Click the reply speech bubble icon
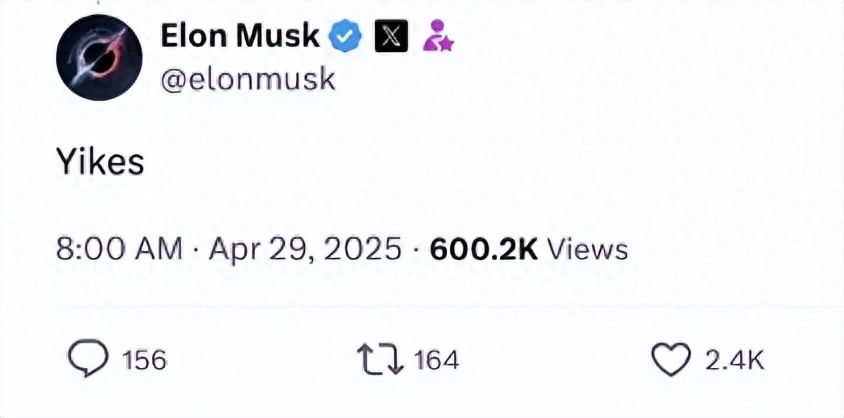Screen dimensions: 844x418 [88, 360]
